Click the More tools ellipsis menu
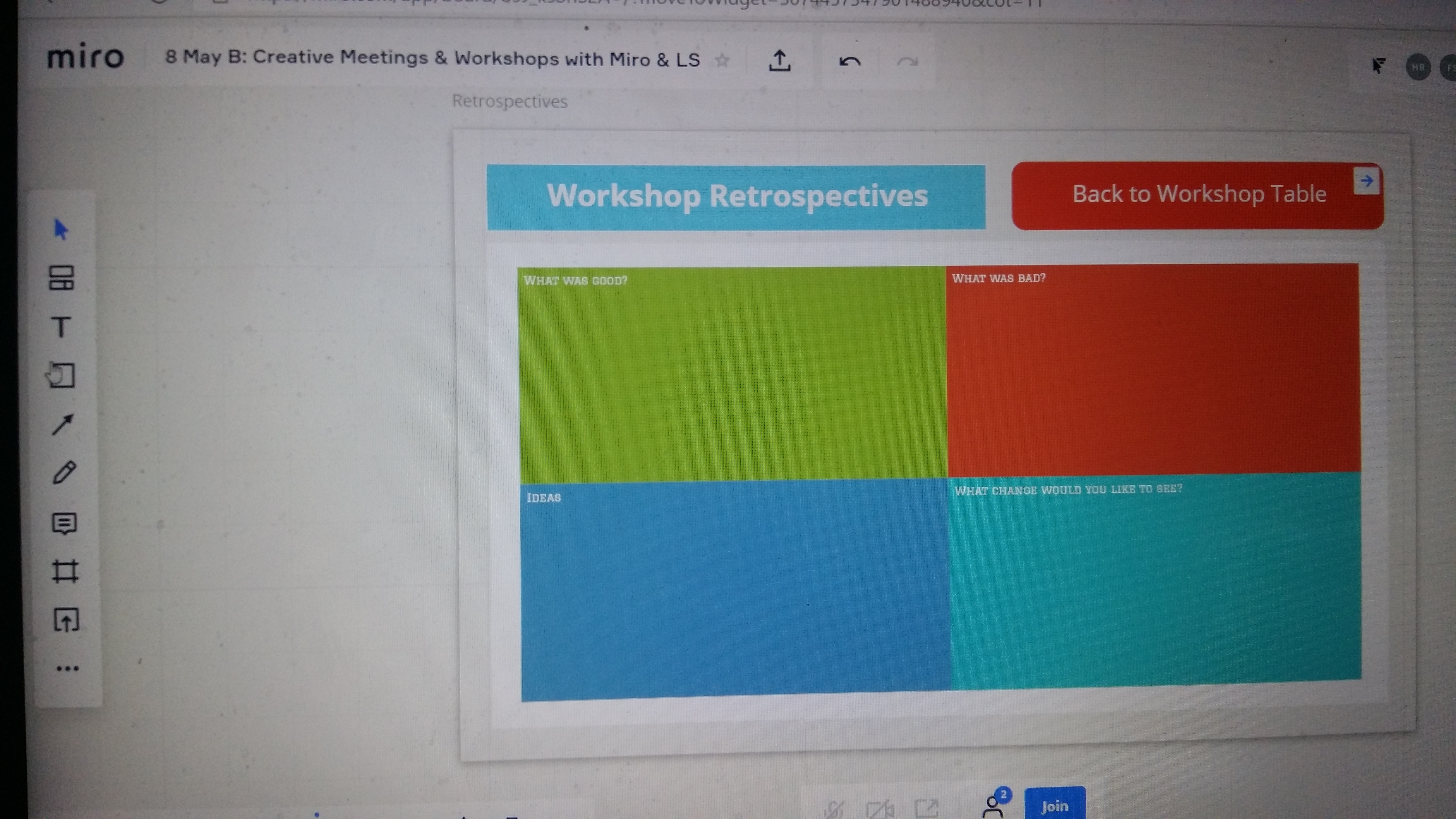 click(65, 668)
